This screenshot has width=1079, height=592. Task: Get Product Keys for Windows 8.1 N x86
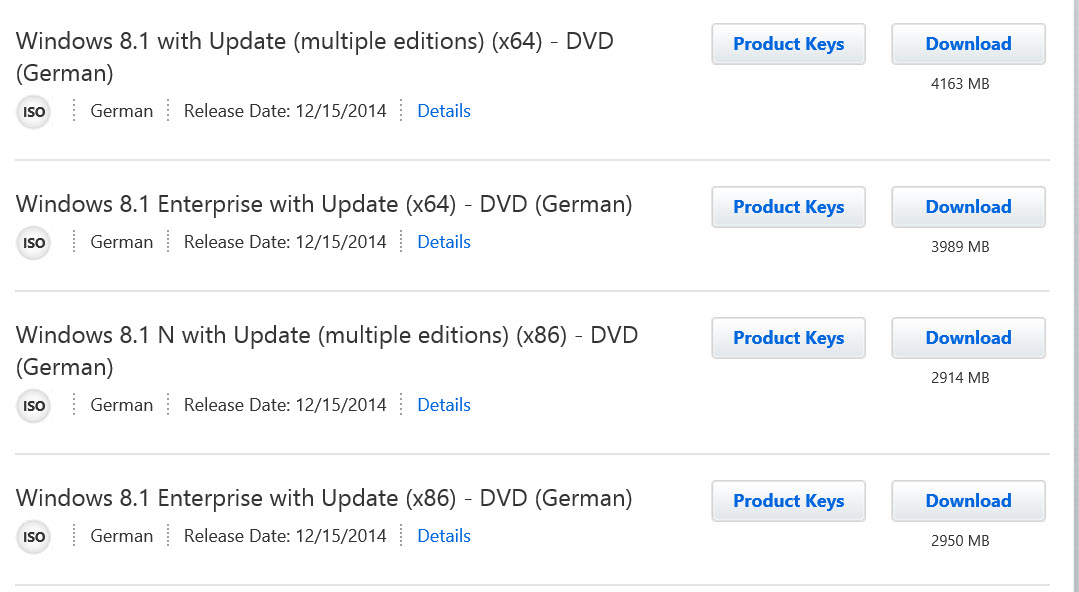pos(789,338)
